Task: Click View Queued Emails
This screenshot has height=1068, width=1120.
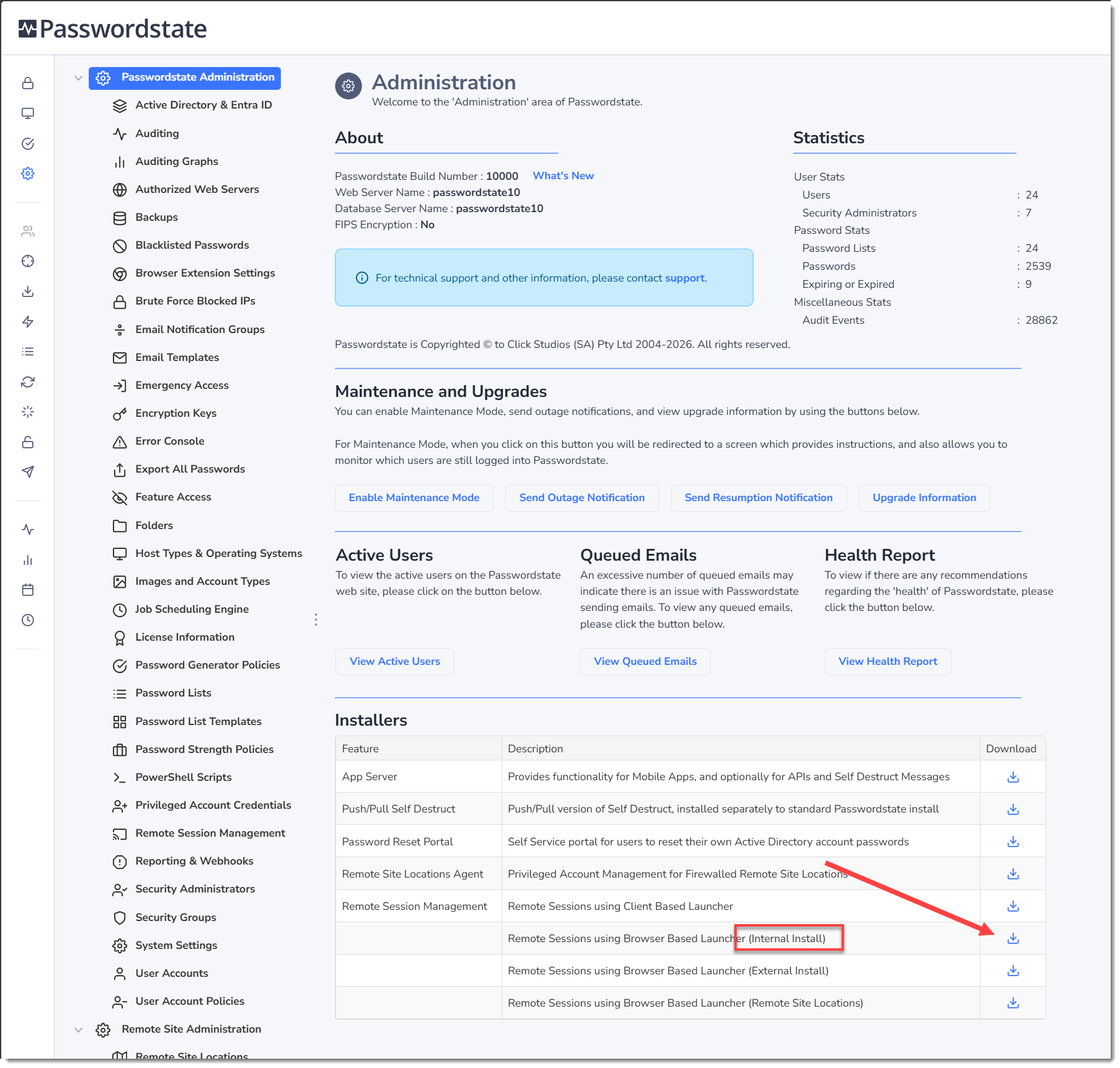Action: coord(645,662)
